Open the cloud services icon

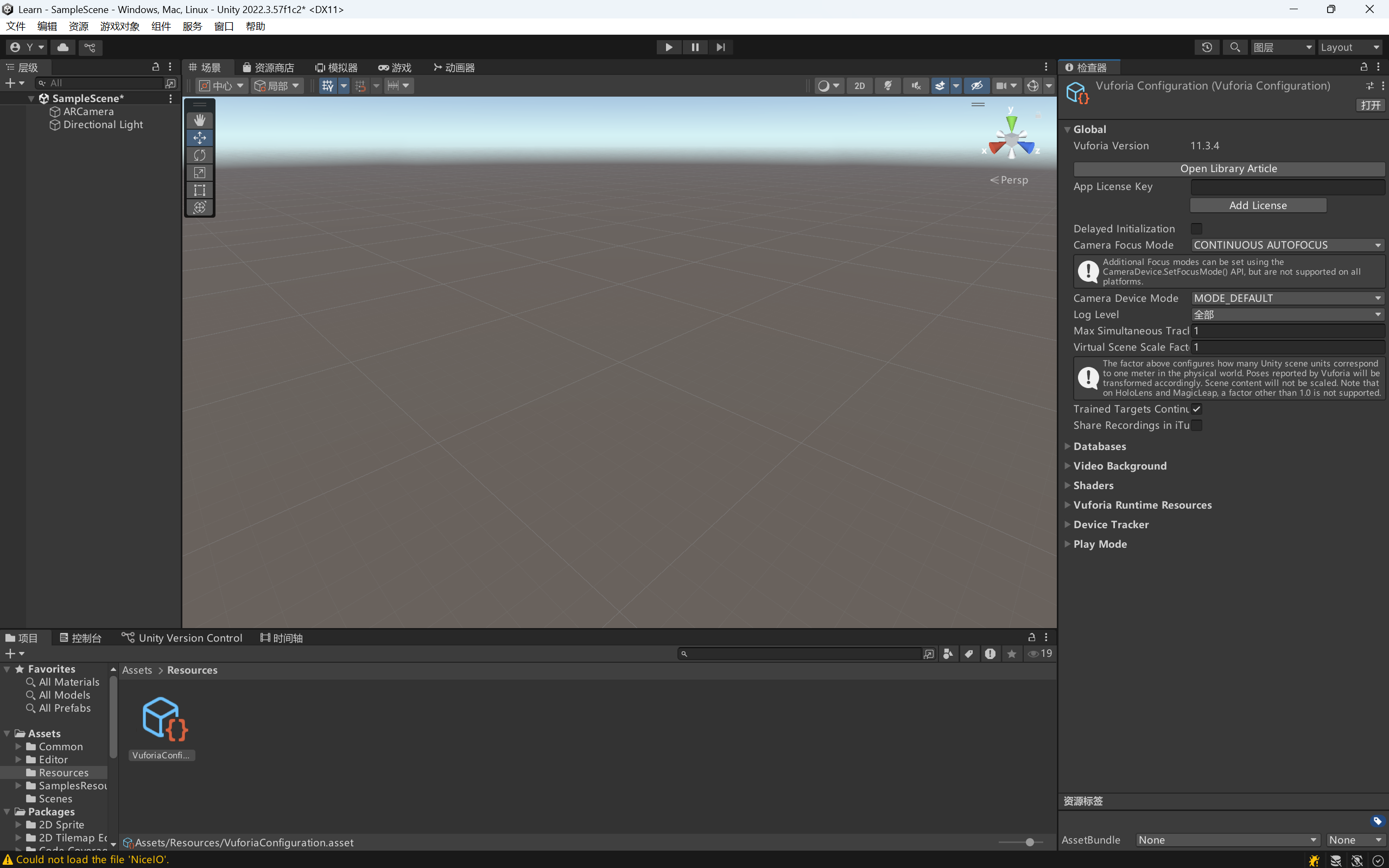click(x=63, y=47)
